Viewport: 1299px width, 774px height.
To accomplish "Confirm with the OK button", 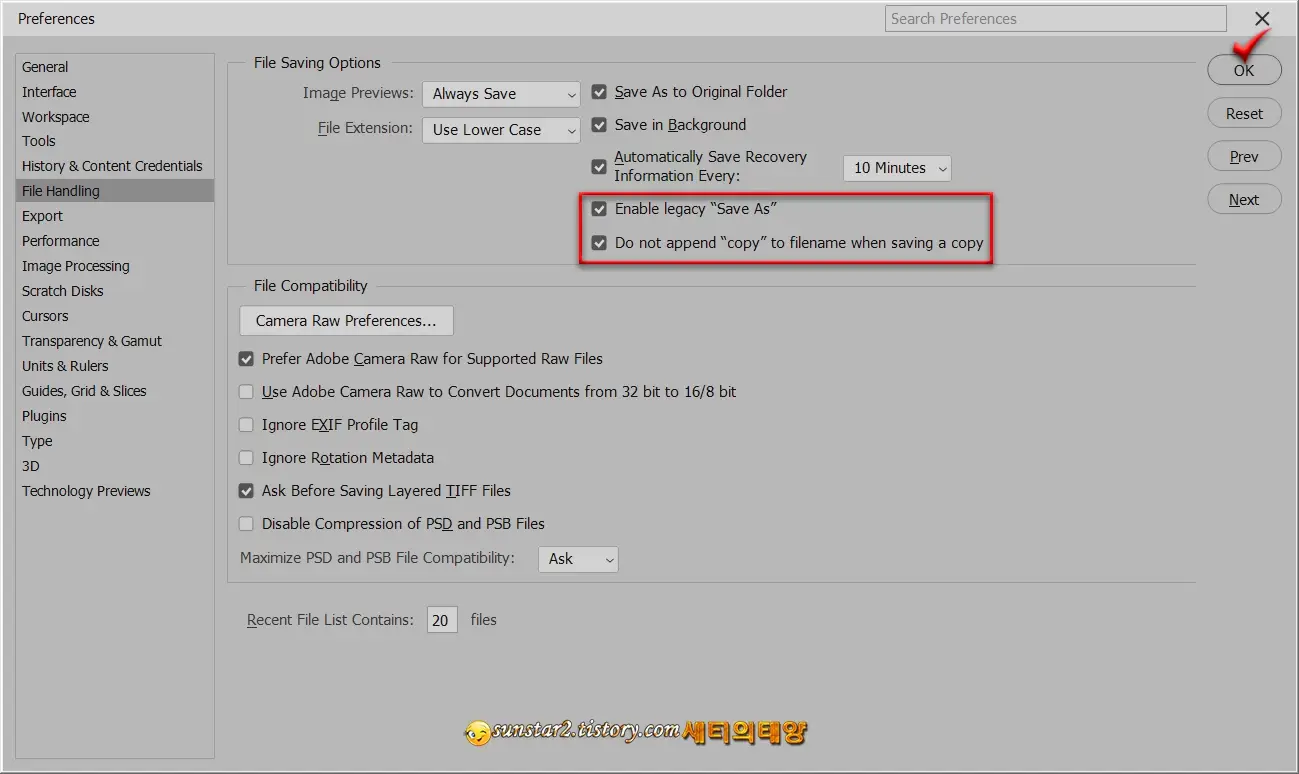I will pyautogui.click(x=1244, y=70).
